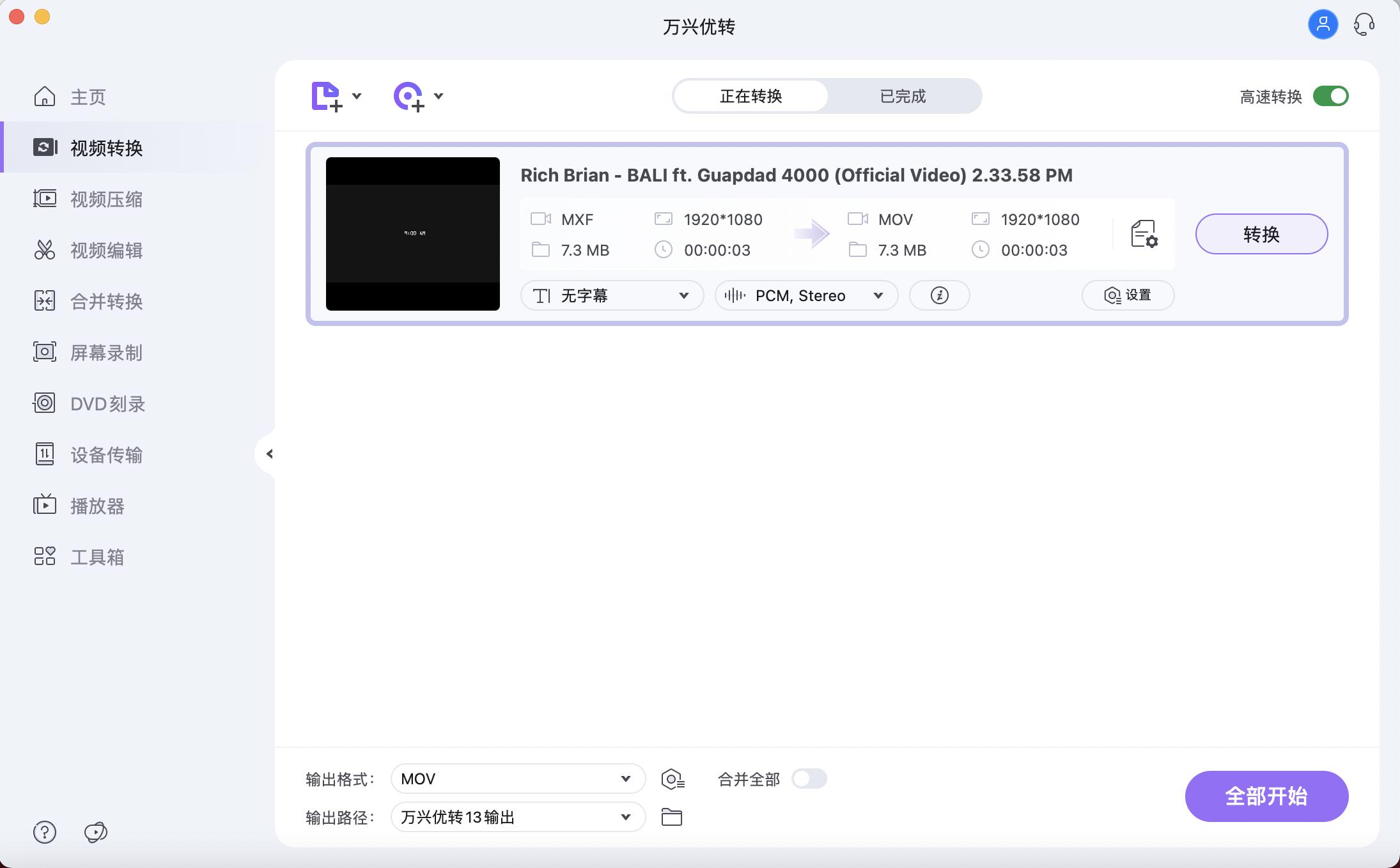
Task: Open the output file settings icon
Action: [1143, 234]
